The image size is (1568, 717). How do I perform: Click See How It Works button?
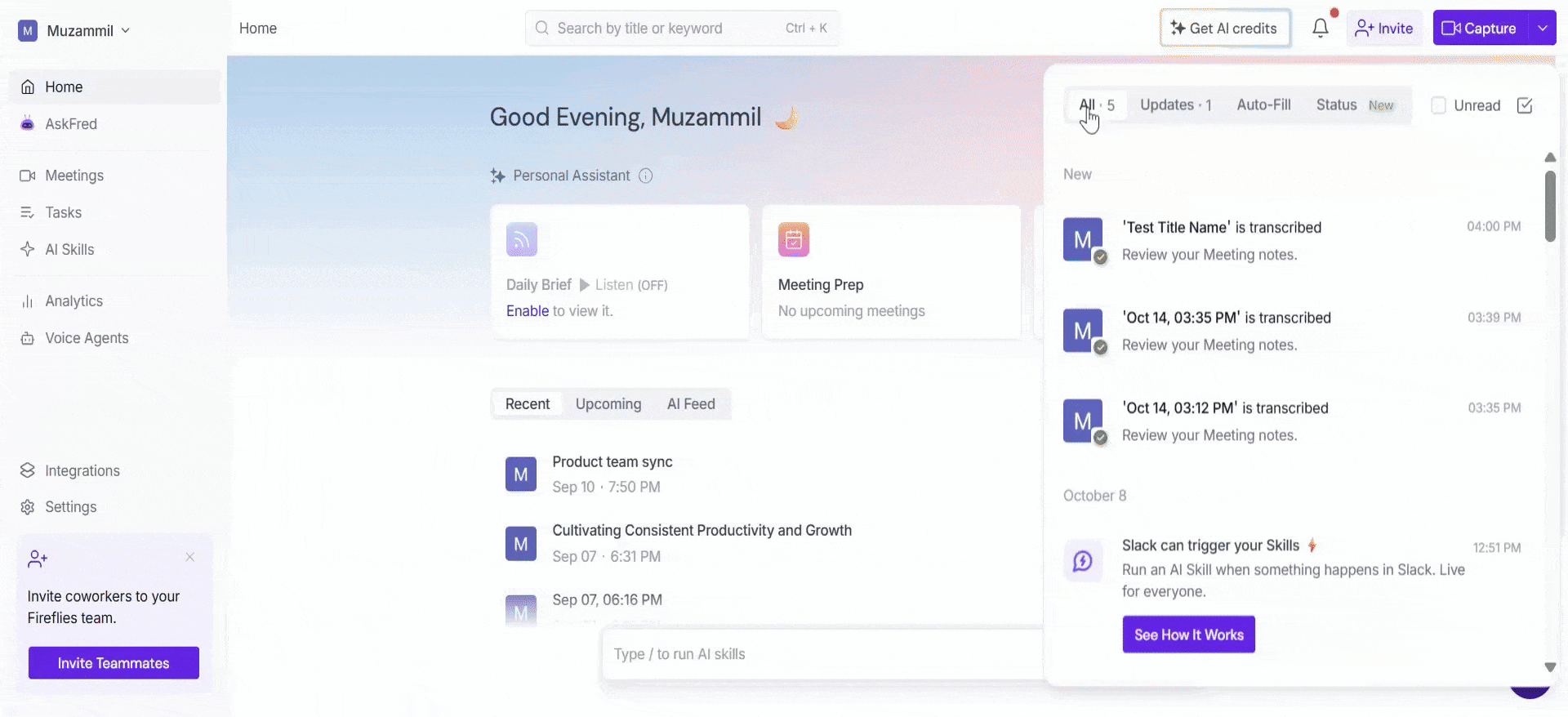pos(1189,635)
